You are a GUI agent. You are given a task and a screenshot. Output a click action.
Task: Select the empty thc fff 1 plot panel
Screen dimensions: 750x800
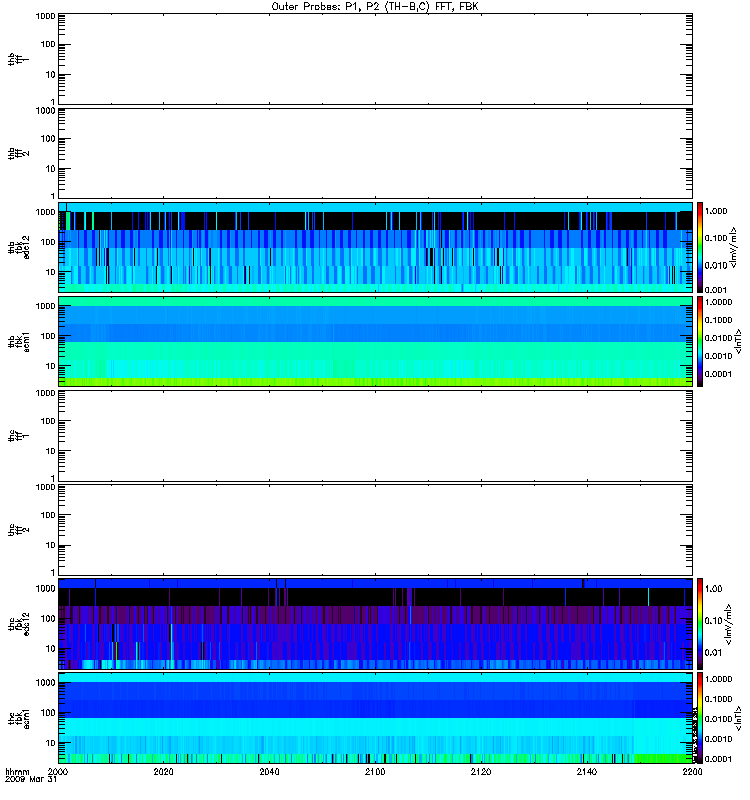[x=375, y=436]
